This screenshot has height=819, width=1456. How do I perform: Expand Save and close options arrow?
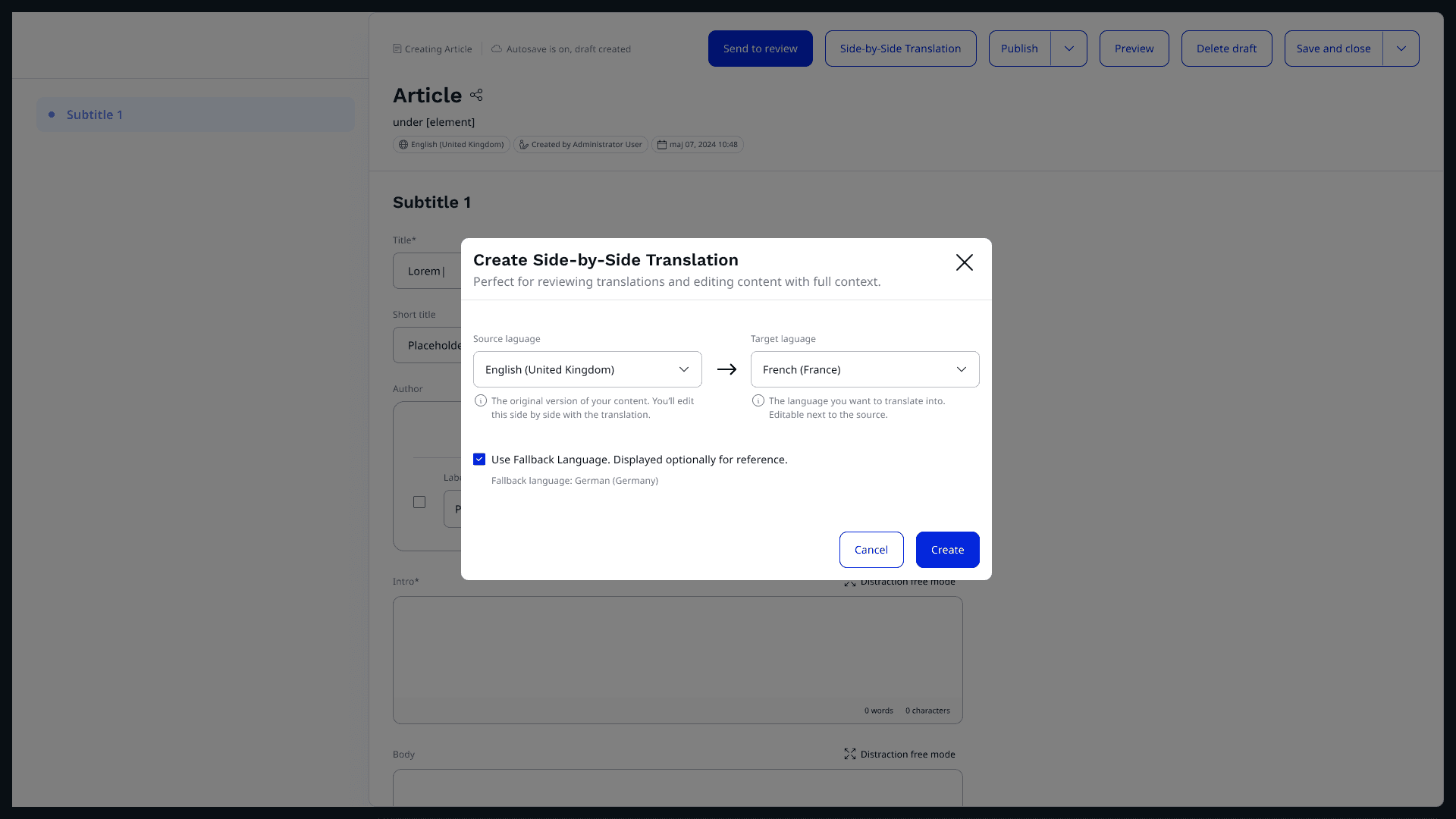1401,49
